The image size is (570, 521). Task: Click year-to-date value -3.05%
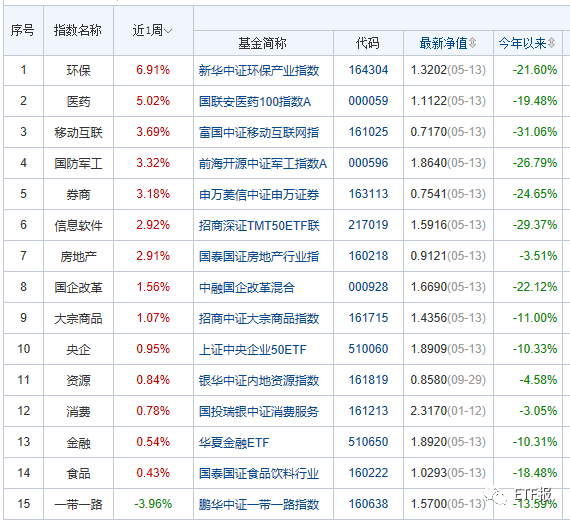[x=538, y=411]
